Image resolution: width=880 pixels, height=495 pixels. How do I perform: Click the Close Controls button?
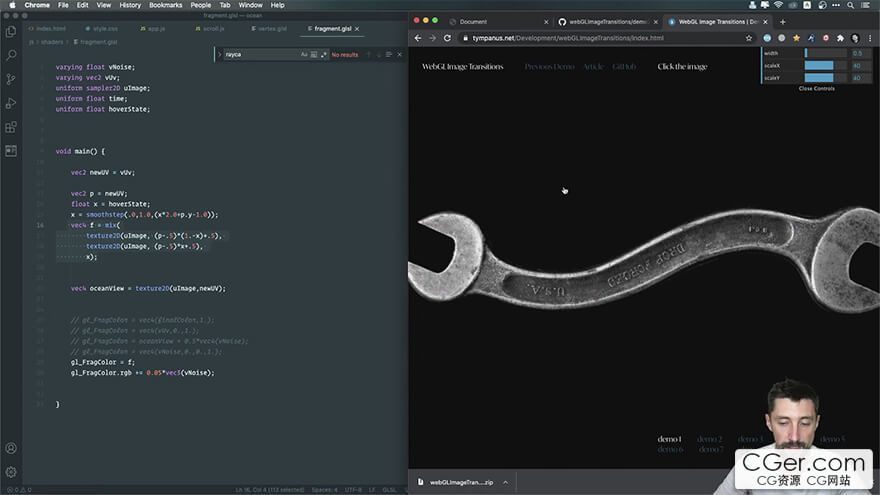(x=816, y=89)
